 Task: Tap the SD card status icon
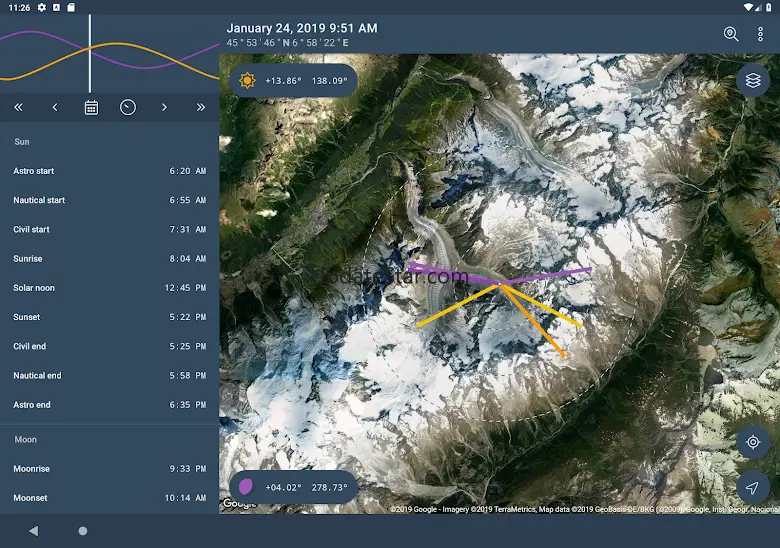pos(71,7)
